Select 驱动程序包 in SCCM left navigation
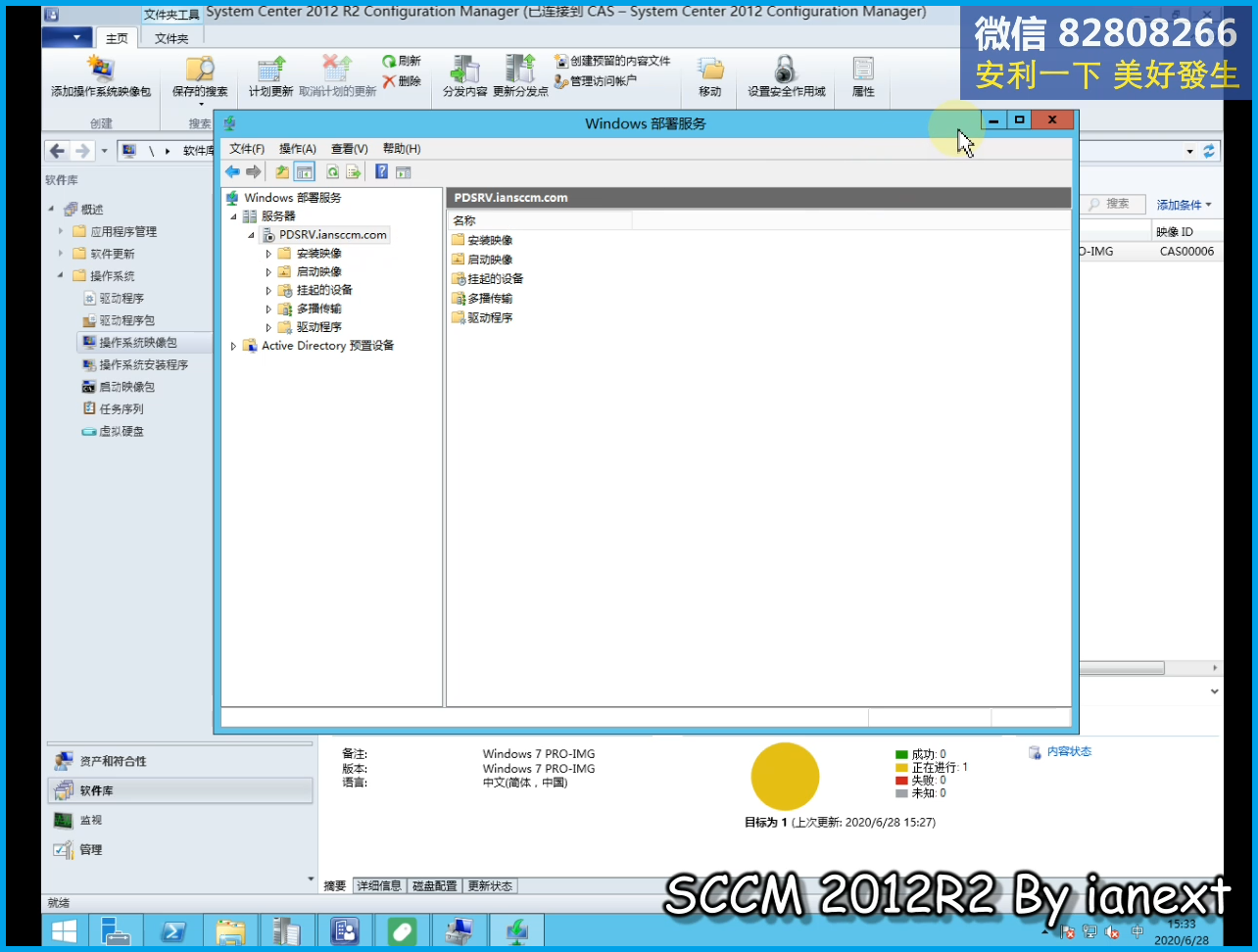 [120, 320]
